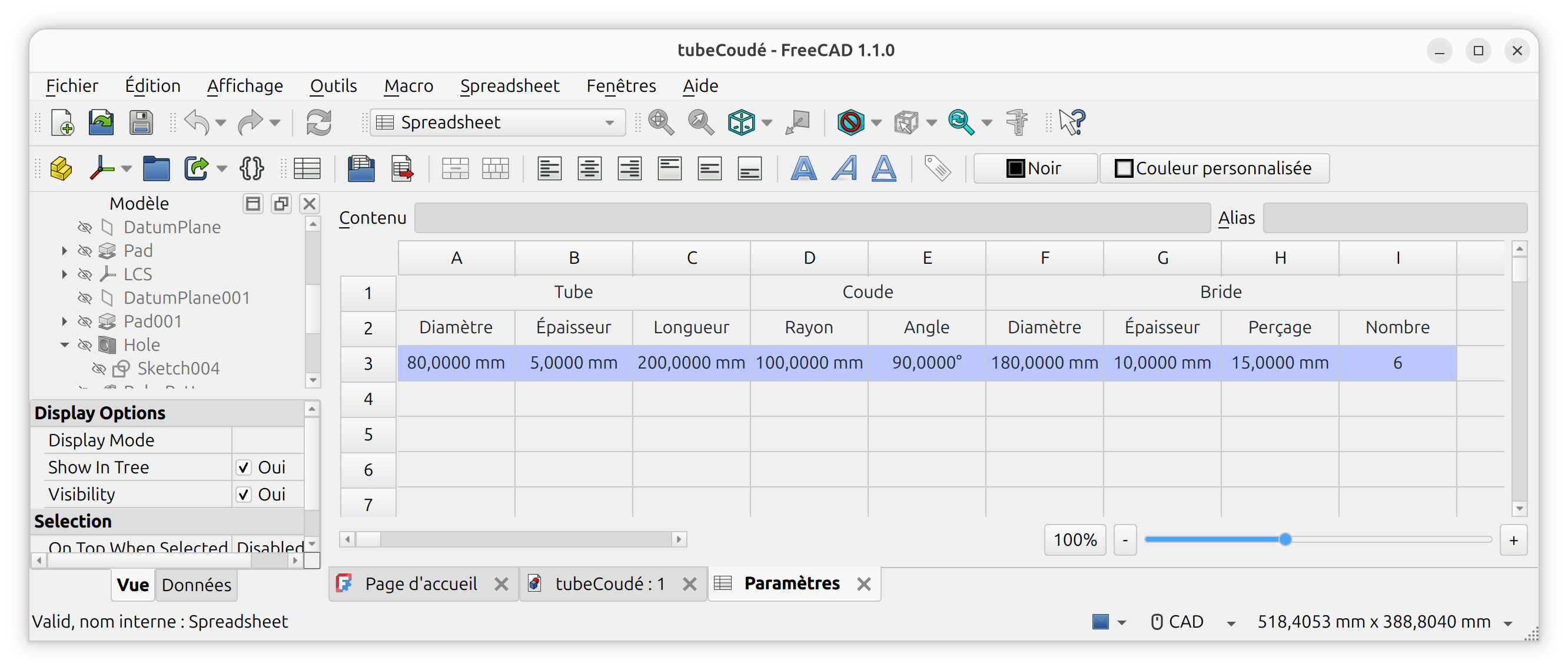Screen dimensions: 1568x670
Task: Create a Part container icon
Action: click(x=61, y=169)
